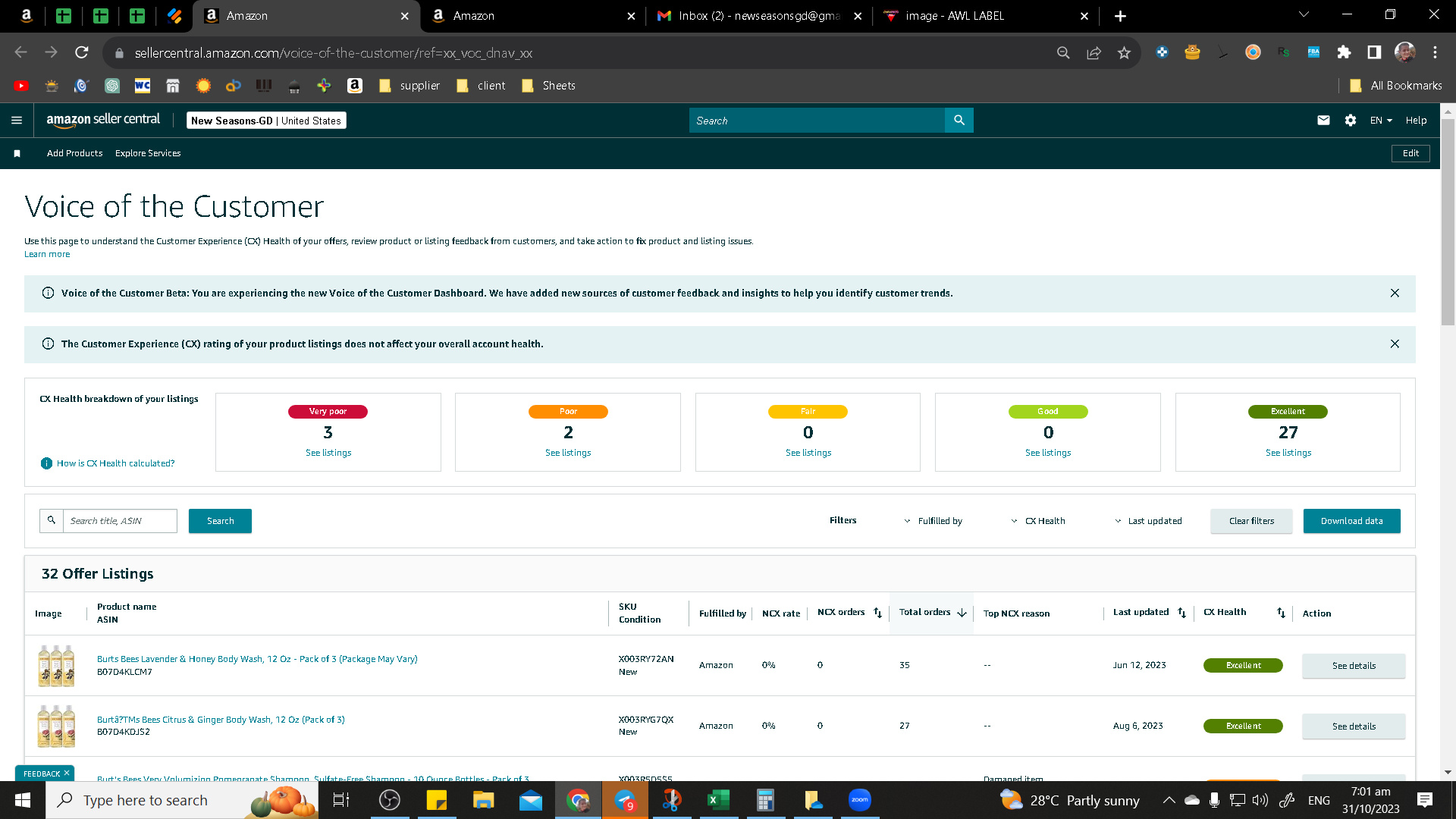
Task: Show hidden system tray icons
Action: [1169, 800]
